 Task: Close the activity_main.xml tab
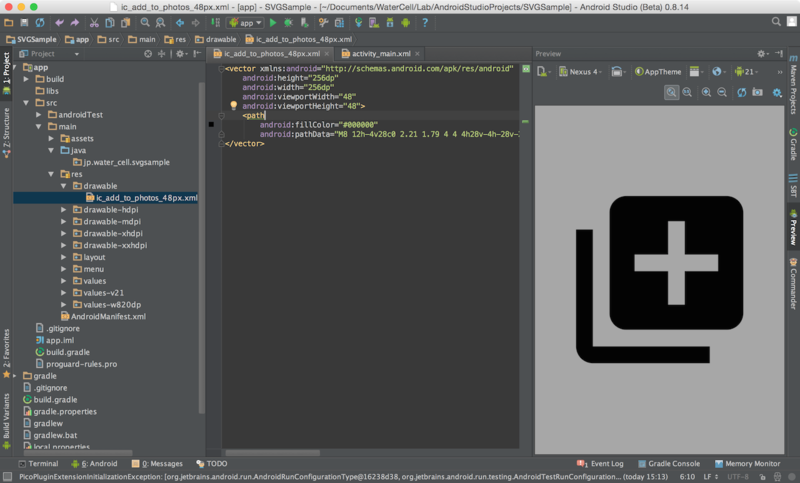(x=417, y=54)
